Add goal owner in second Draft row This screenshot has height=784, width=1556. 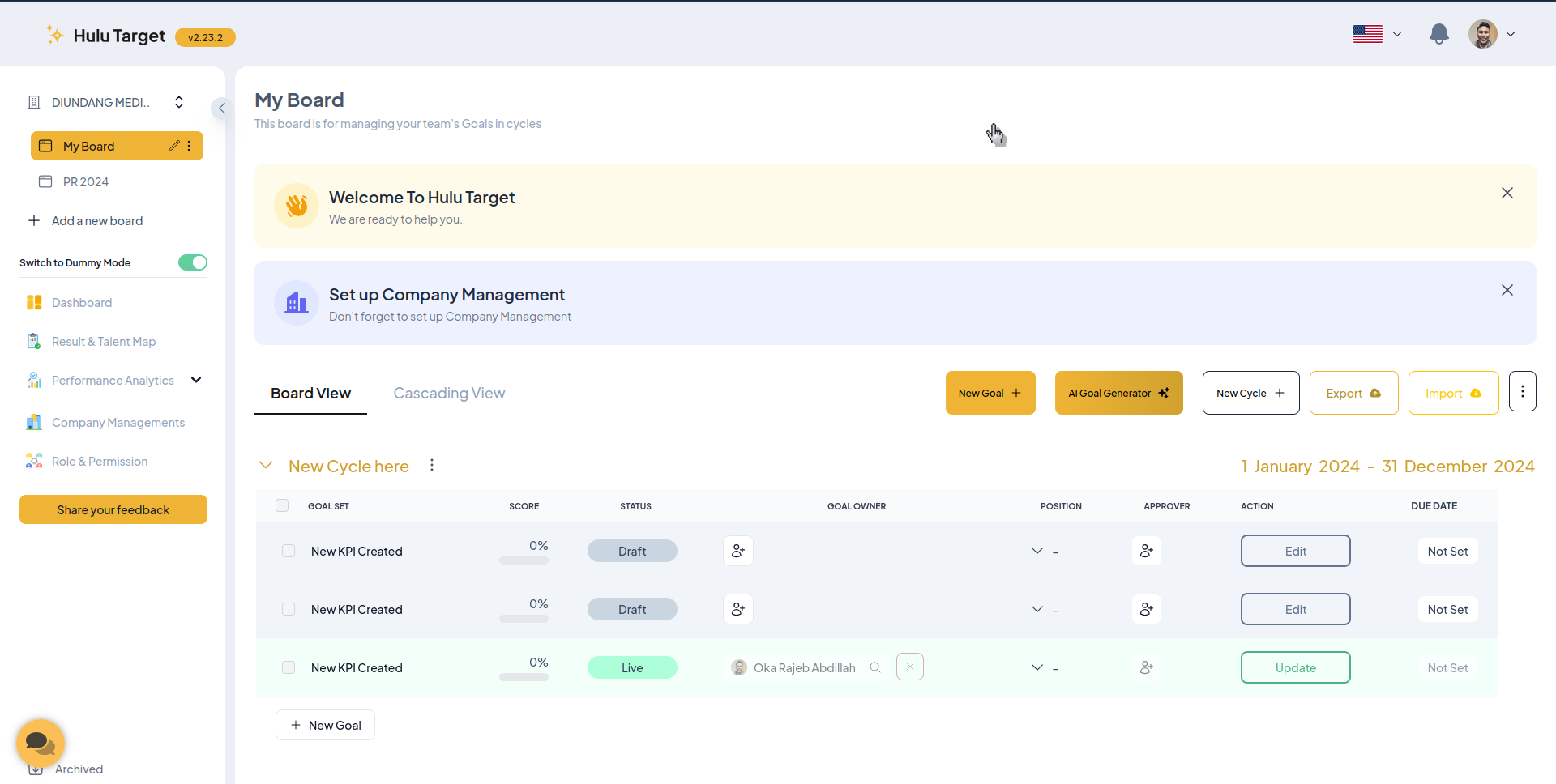point(738,609)
